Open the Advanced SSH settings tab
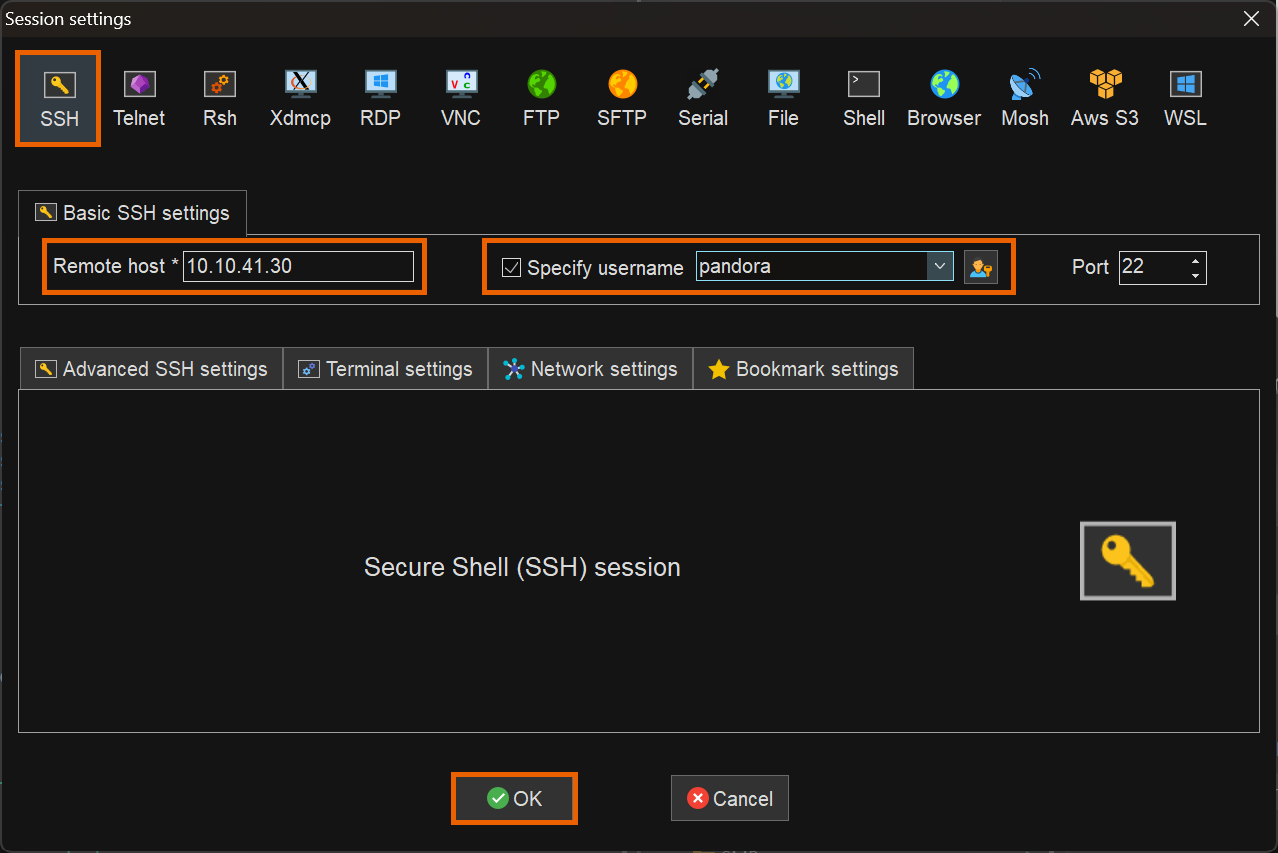 [152, 369]
